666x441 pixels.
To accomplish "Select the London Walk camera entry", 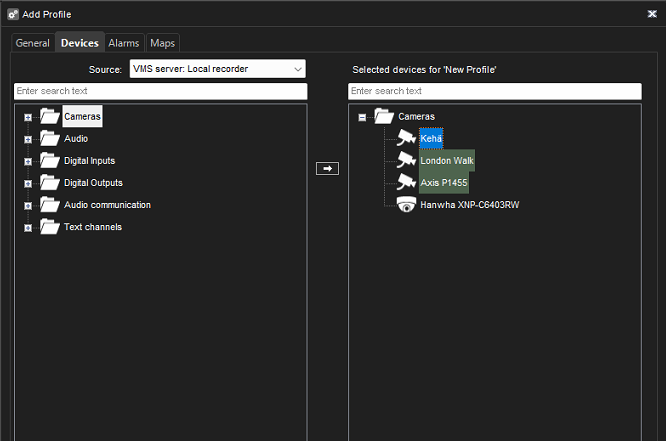I will [447, 161].
